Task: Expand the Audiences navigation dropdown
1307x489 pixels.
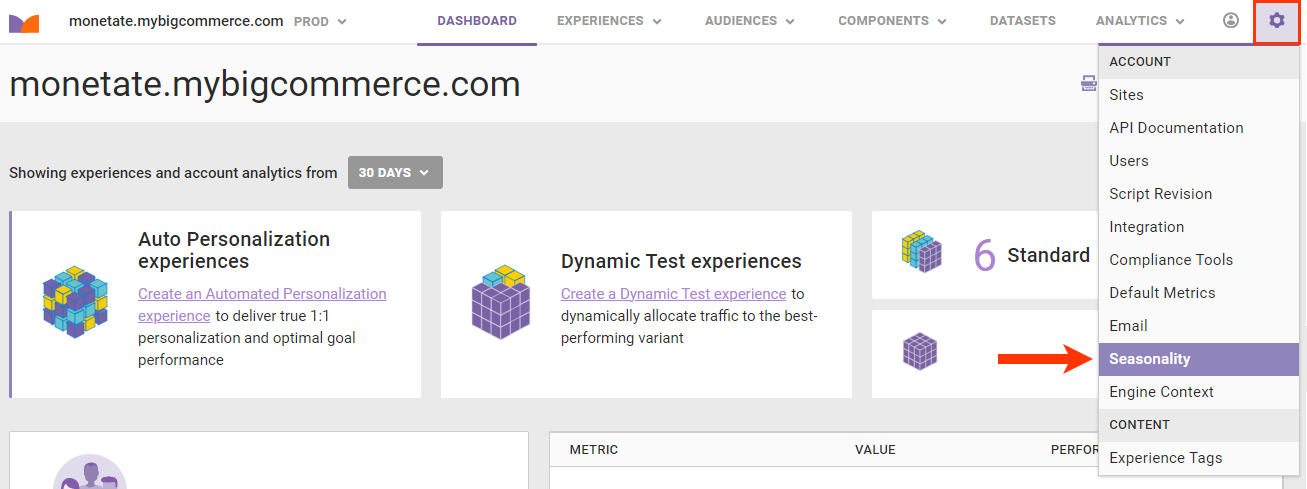Action: (749, 21)
